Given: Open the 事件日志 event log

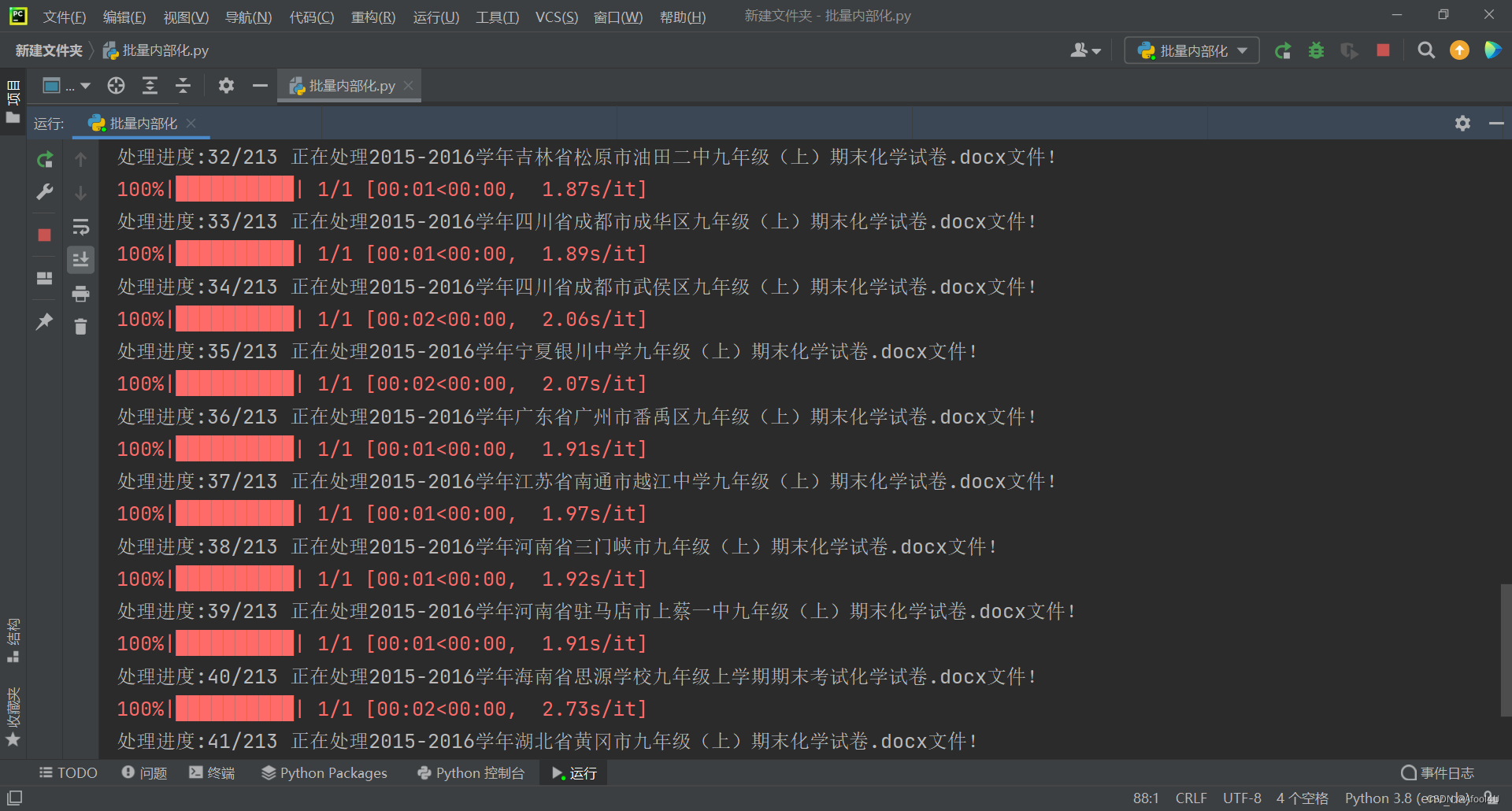Looking at the screenshot, I should tap(1438, 773).
